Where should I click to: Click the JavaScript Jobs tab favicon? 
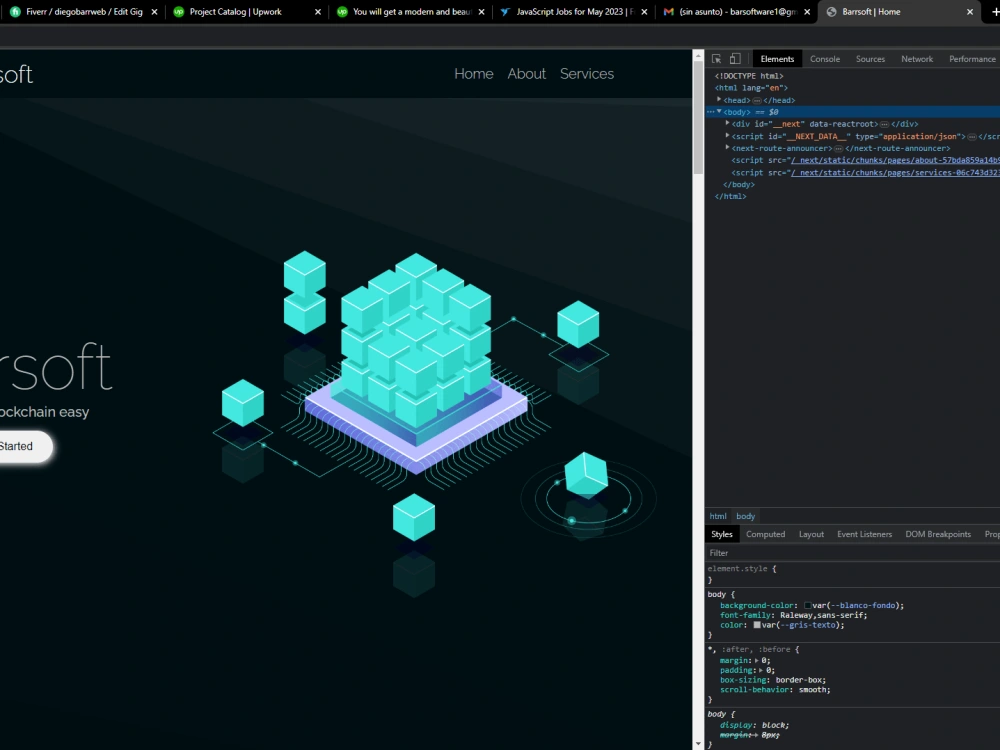tap(505, 11)
